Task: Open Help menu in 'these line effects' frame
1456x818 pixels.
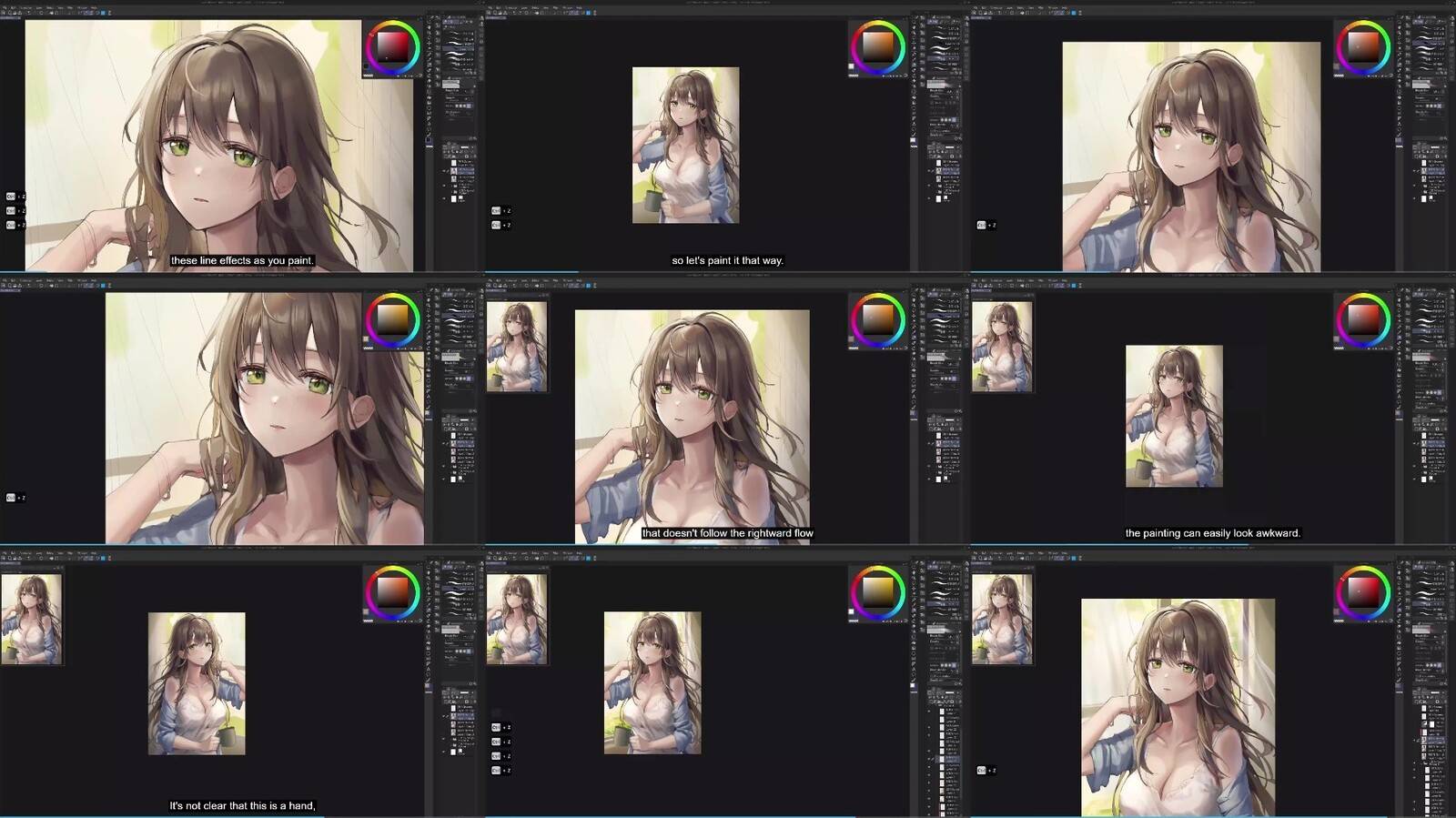Action: click(x=94, y=7)
